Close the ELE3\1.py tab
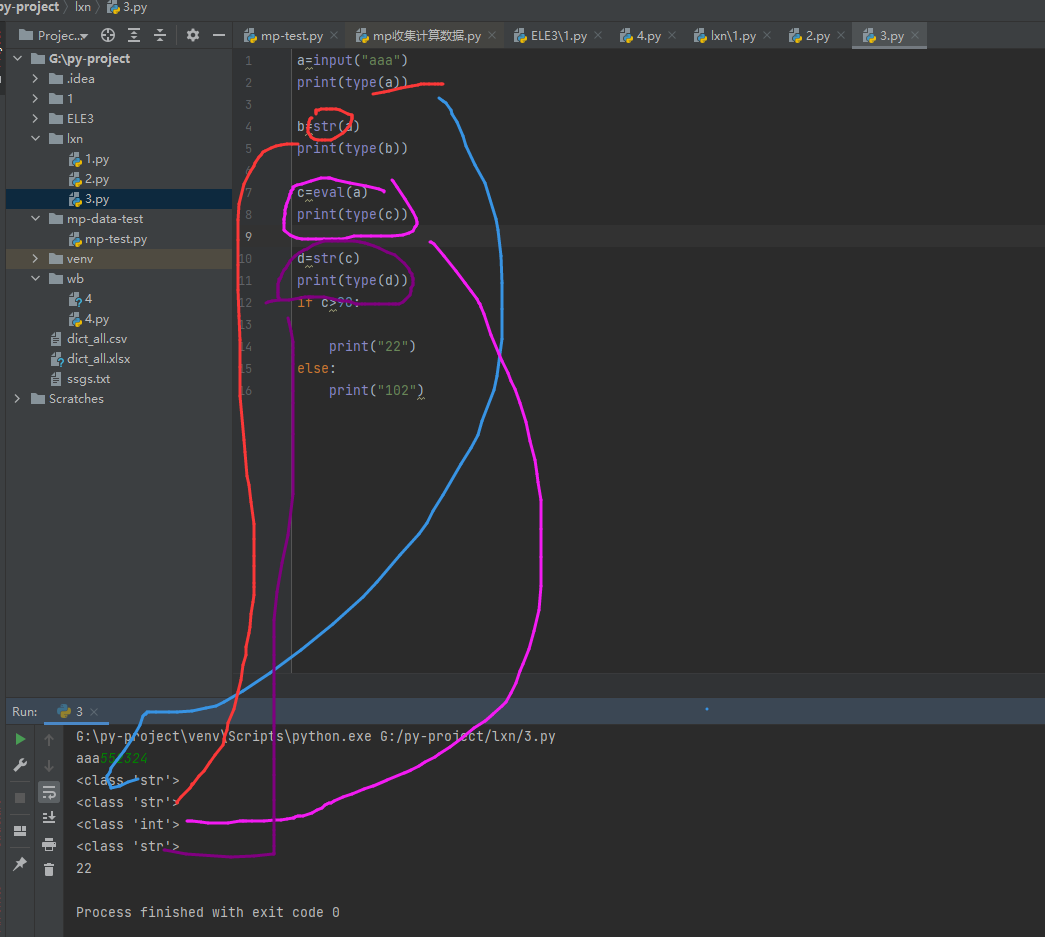 [x=598, y=35]
